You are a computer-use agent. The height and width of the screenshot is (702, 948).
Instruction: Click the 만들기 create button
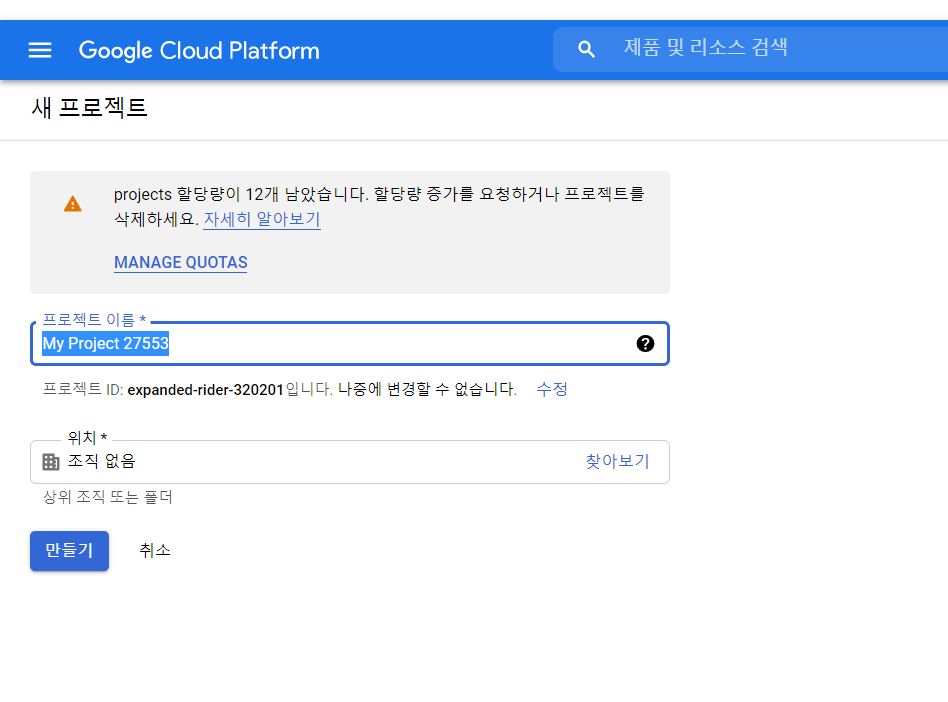(70, 551)
